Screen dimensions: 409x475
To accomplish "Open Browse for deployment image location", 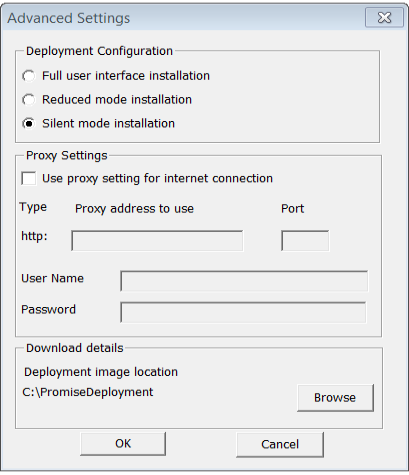I will (335, 398).
